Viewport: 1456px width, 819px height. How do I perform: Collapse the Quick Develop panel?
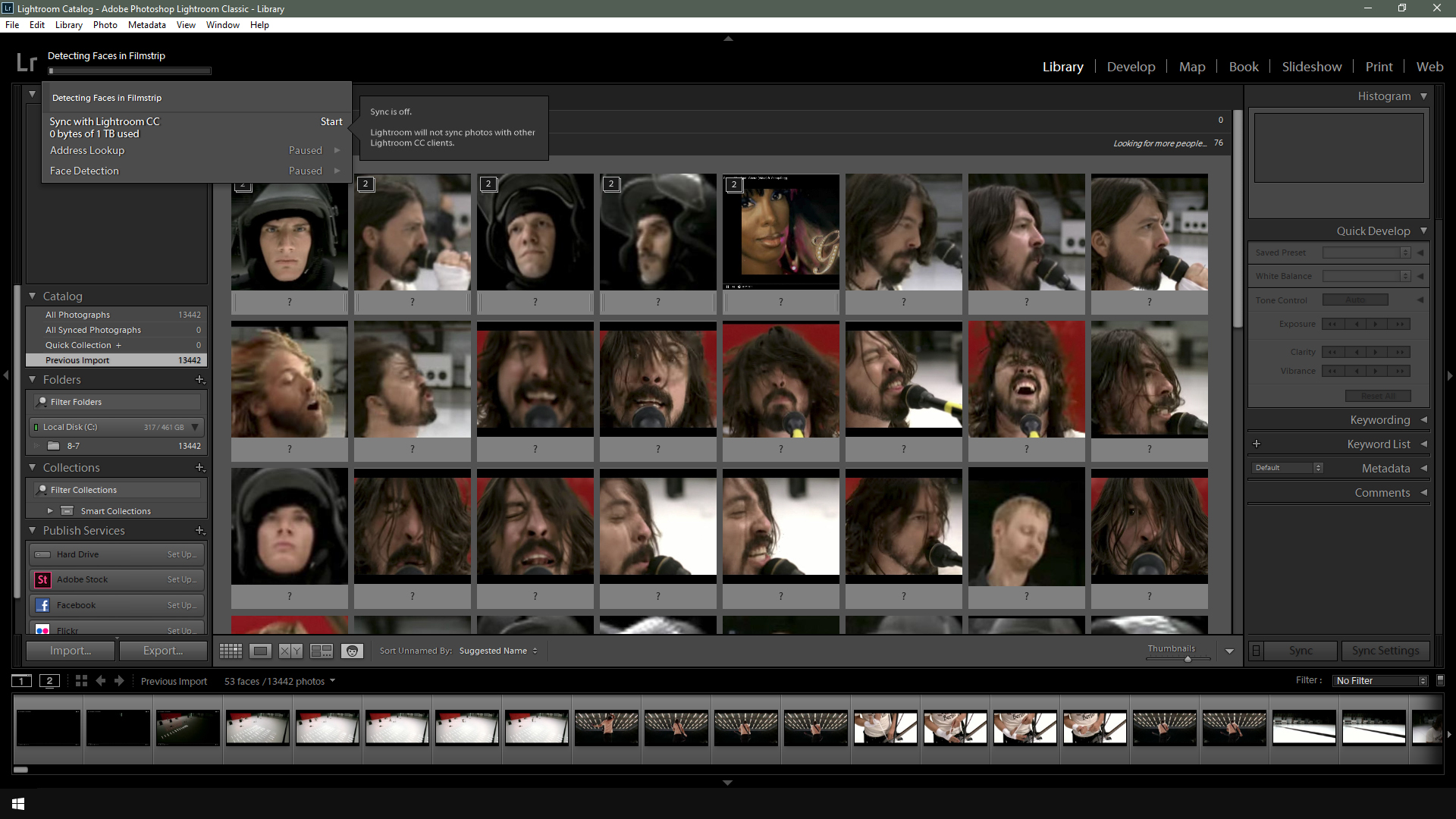(x=1423, y=231)
